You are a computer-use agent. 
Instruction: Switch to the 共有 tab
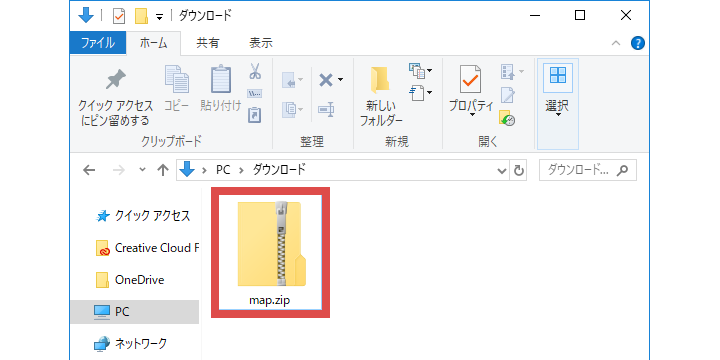point(208,44)
